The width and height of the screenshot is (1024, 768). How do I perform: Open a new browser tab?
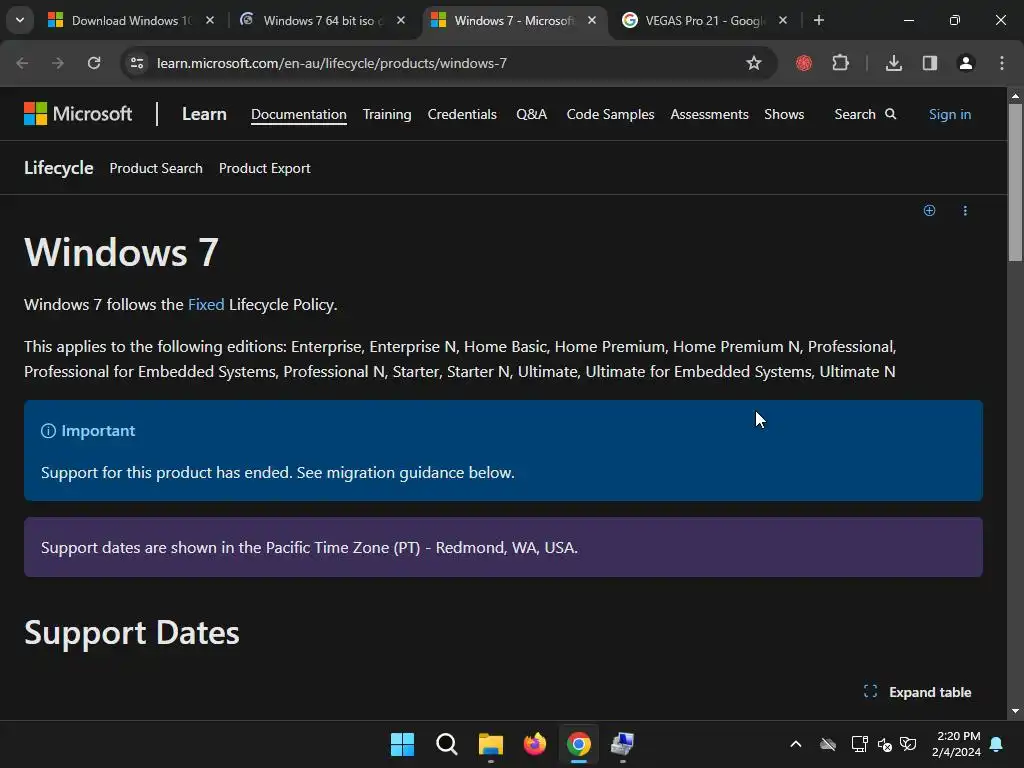pyautogui.click(x=818, y=20)
